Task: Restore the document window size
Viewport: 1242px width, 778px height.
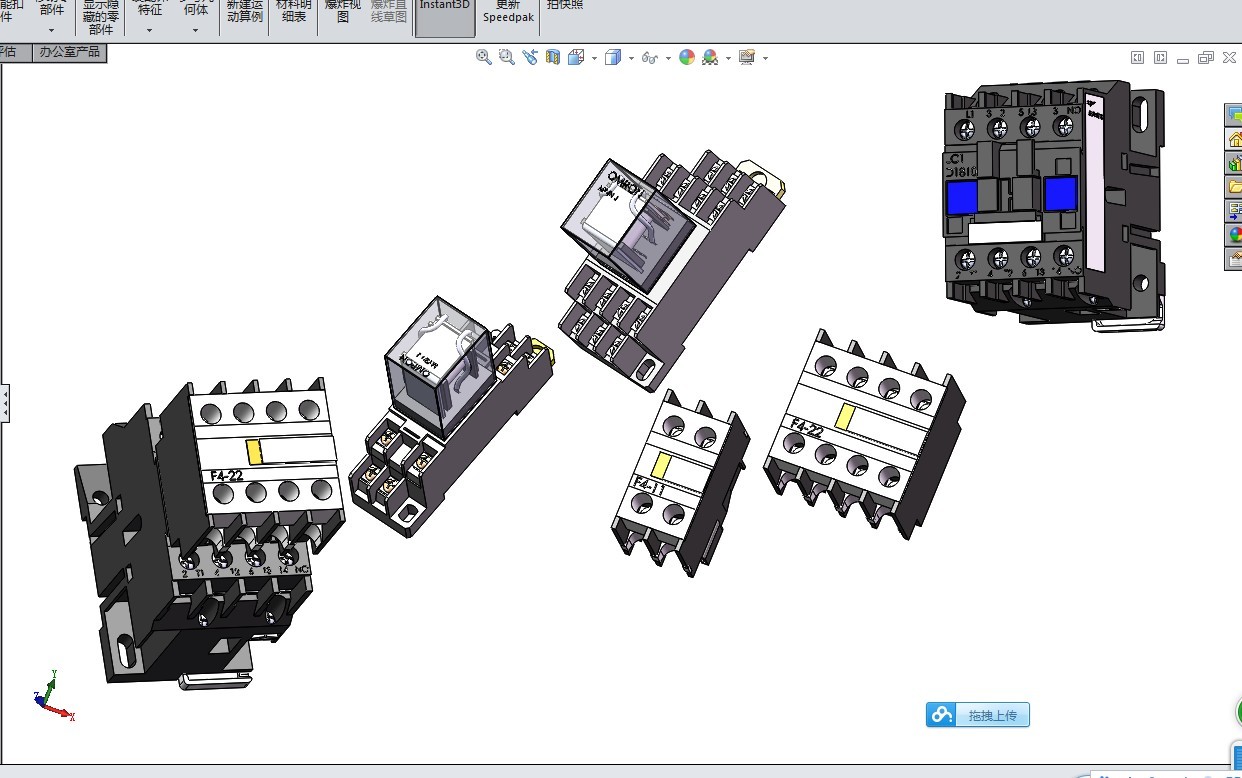Action: click(1205, 58)
